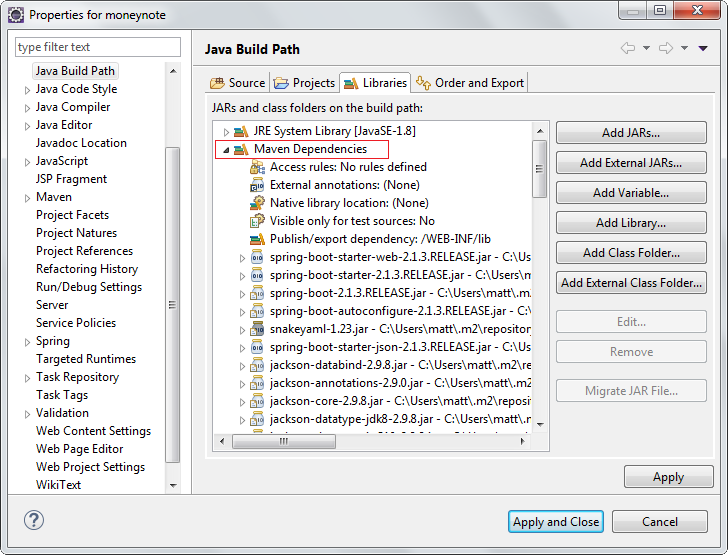Open the view menu dropdown arrow
The height and width of the screenshot is (555, 728).
(703, 48)
